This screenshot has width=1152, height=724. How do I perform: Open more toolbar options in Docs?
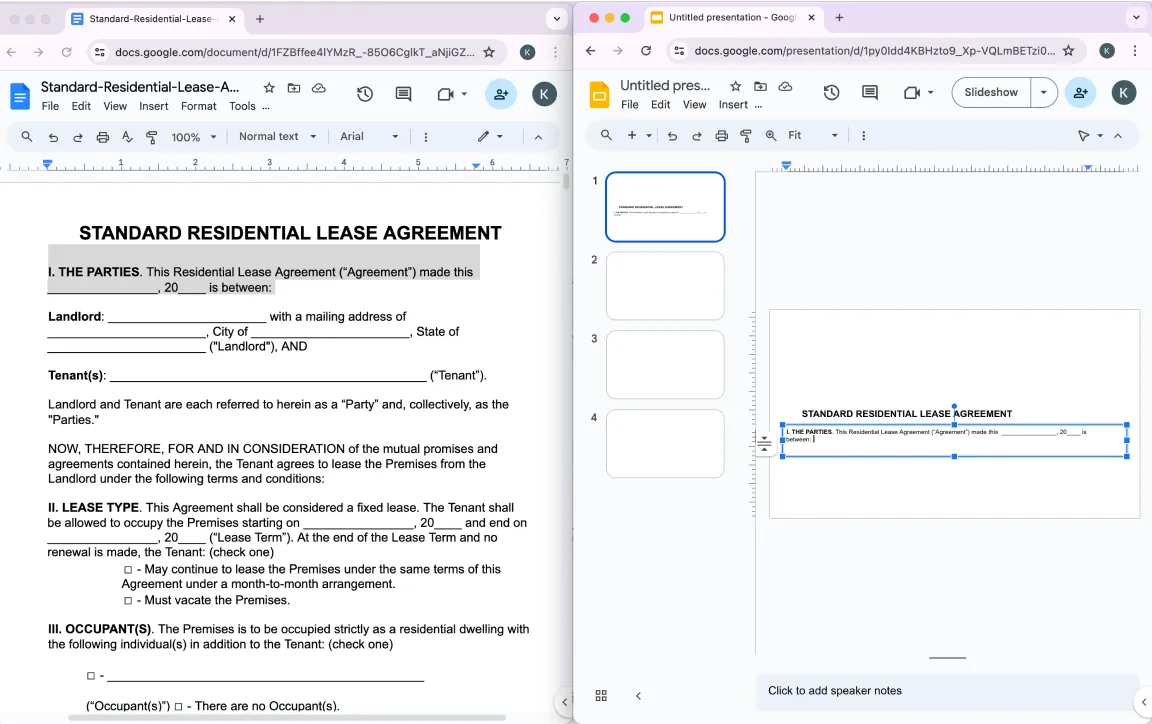(x=425, y=137)
